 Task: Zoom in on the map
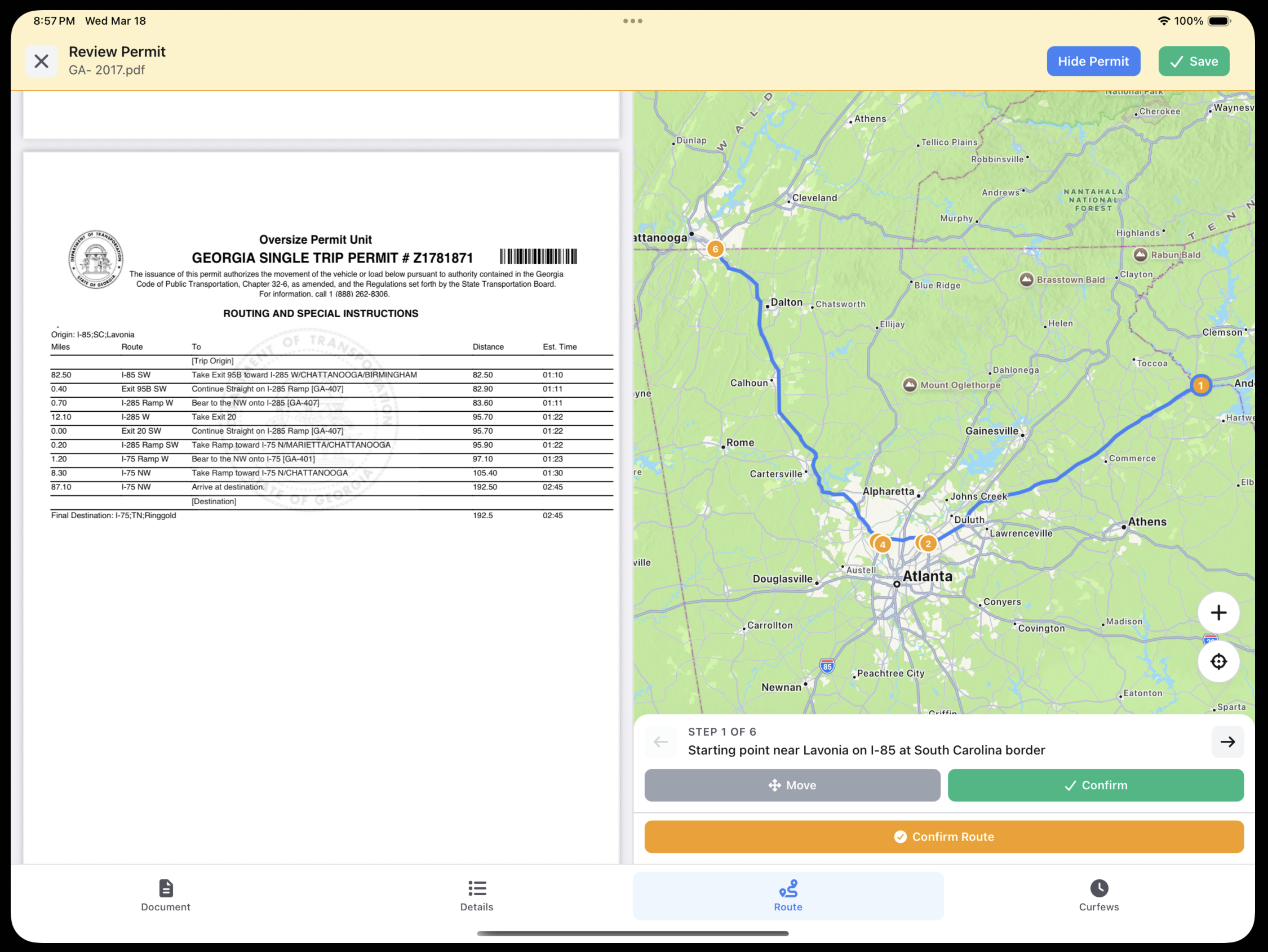tap(1218, 613)
